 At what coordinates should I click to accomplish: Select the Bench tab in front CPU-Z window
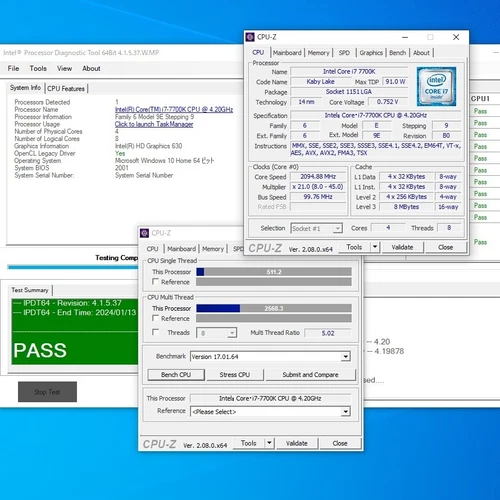click(x=397, y=53)
